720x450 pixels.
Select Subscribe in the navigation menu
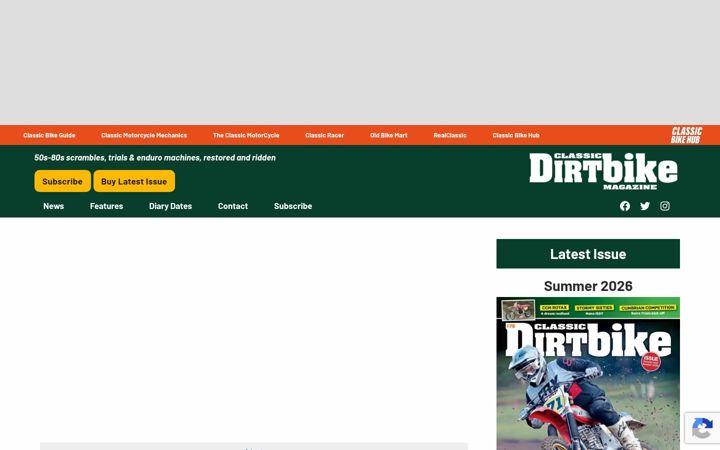point(293,206)
